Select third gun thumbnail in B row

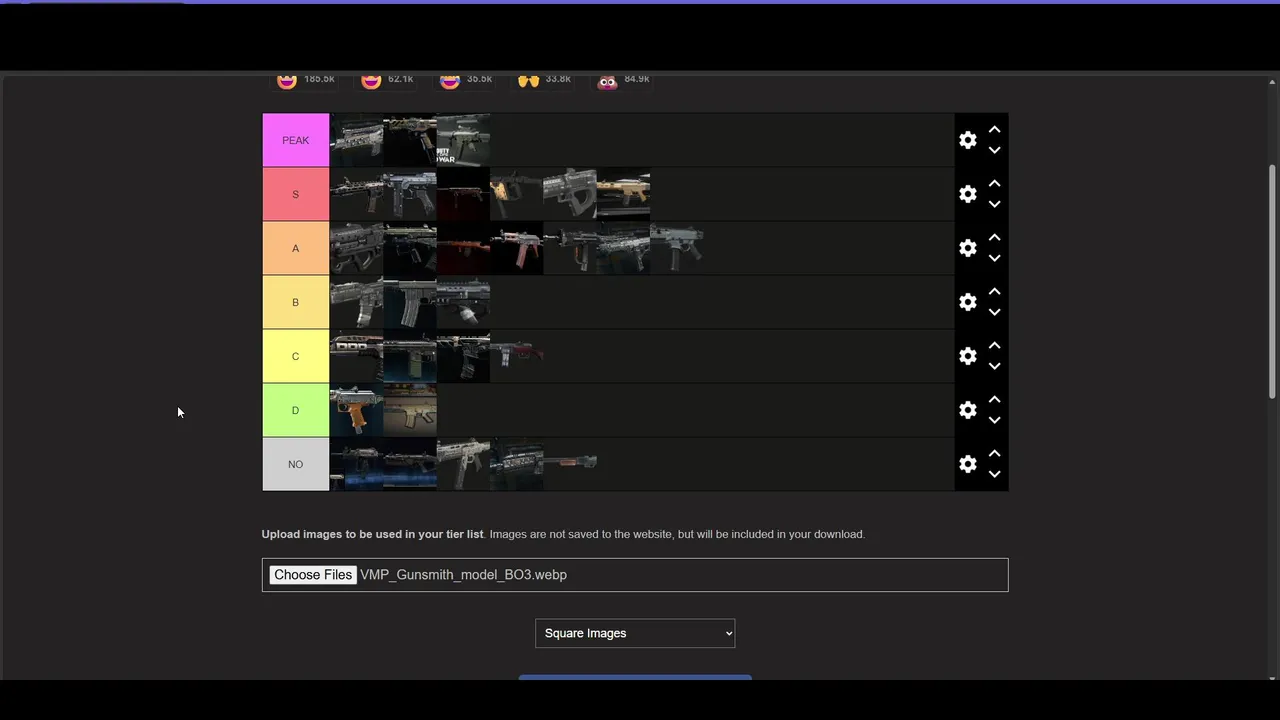coord(464,302)
